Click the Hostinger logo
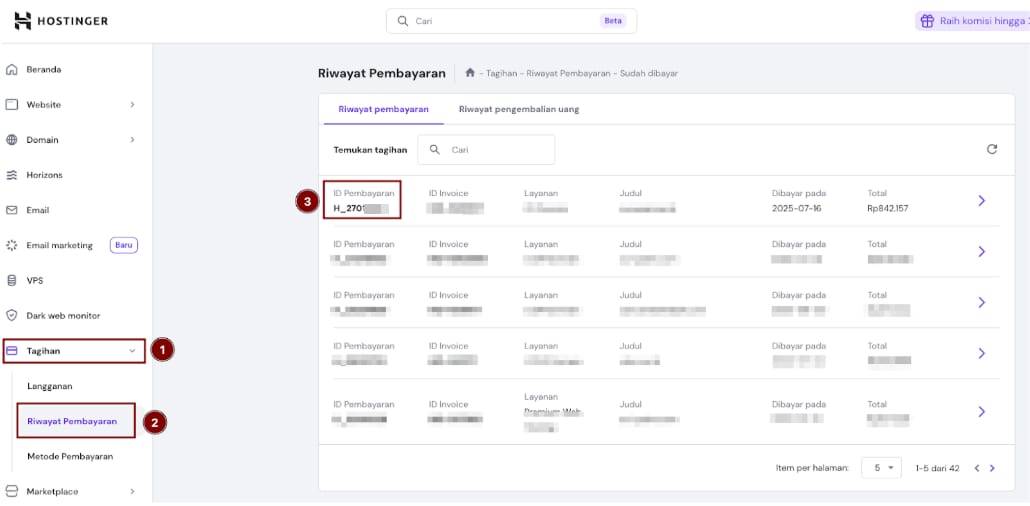This screenshot has height=506, width=1030. 61,21
